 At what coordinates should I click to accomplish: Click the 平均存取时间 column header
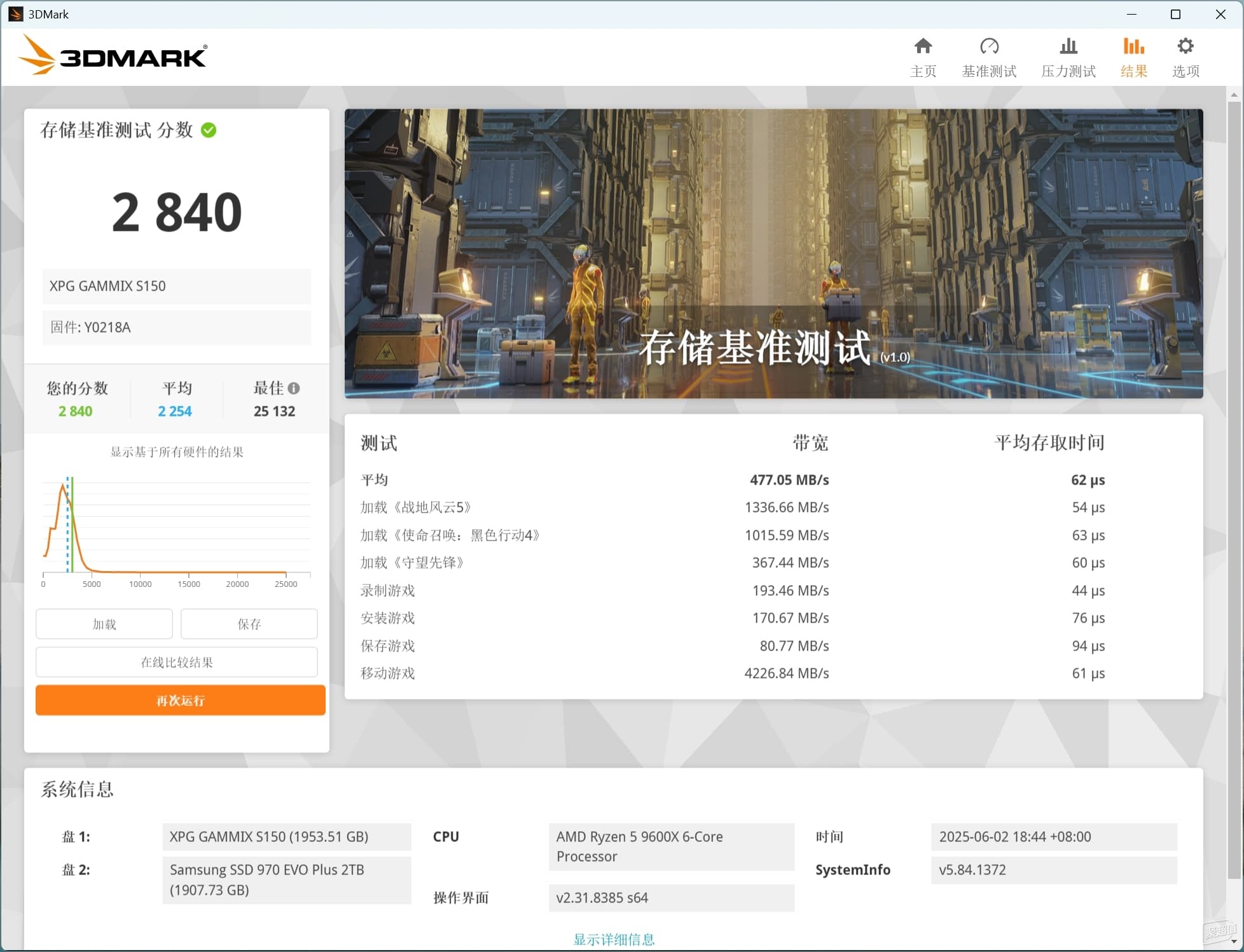(x=1049, y=443)
